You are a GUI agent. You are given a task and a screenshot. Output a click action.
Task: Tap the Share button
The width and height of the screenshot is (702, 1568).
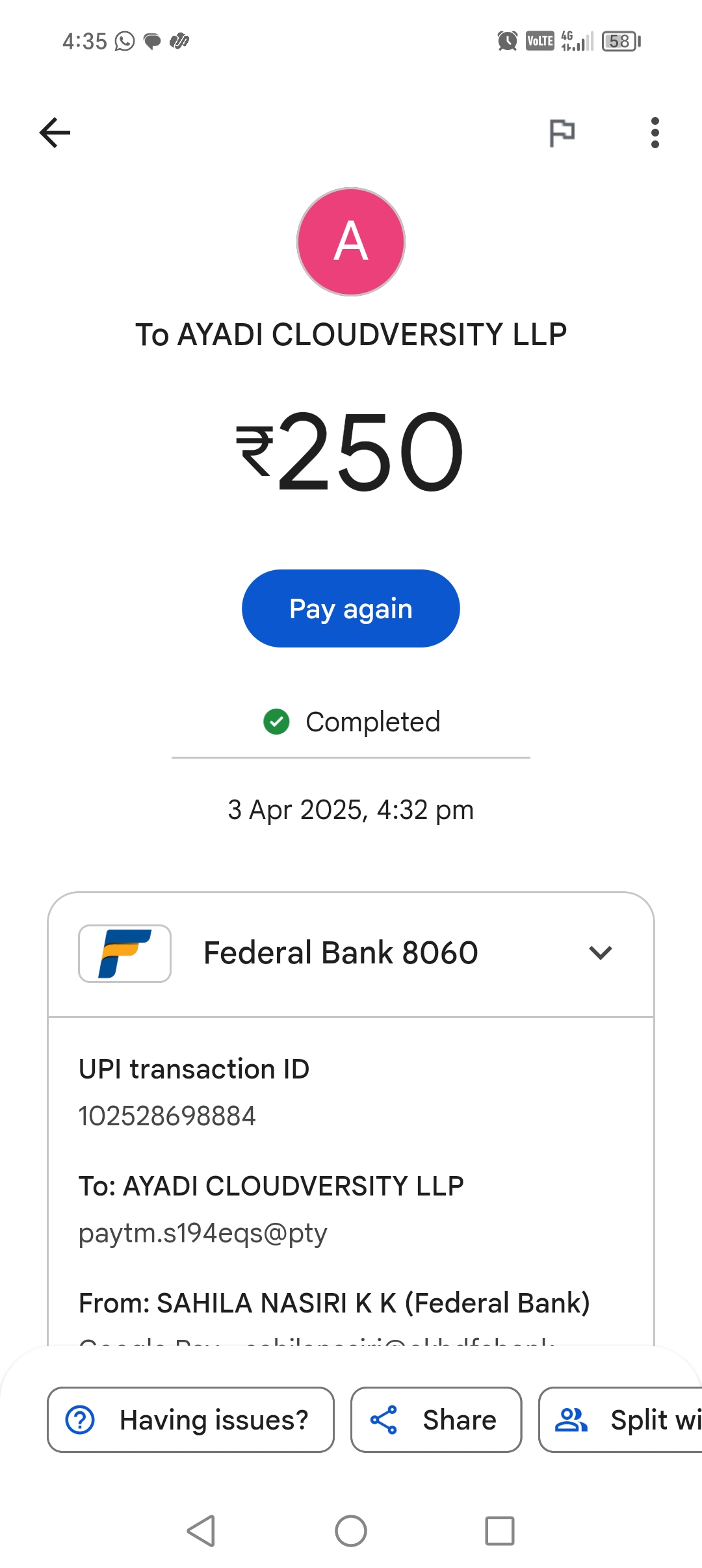pyautogui.click(x=436, y=1420)
